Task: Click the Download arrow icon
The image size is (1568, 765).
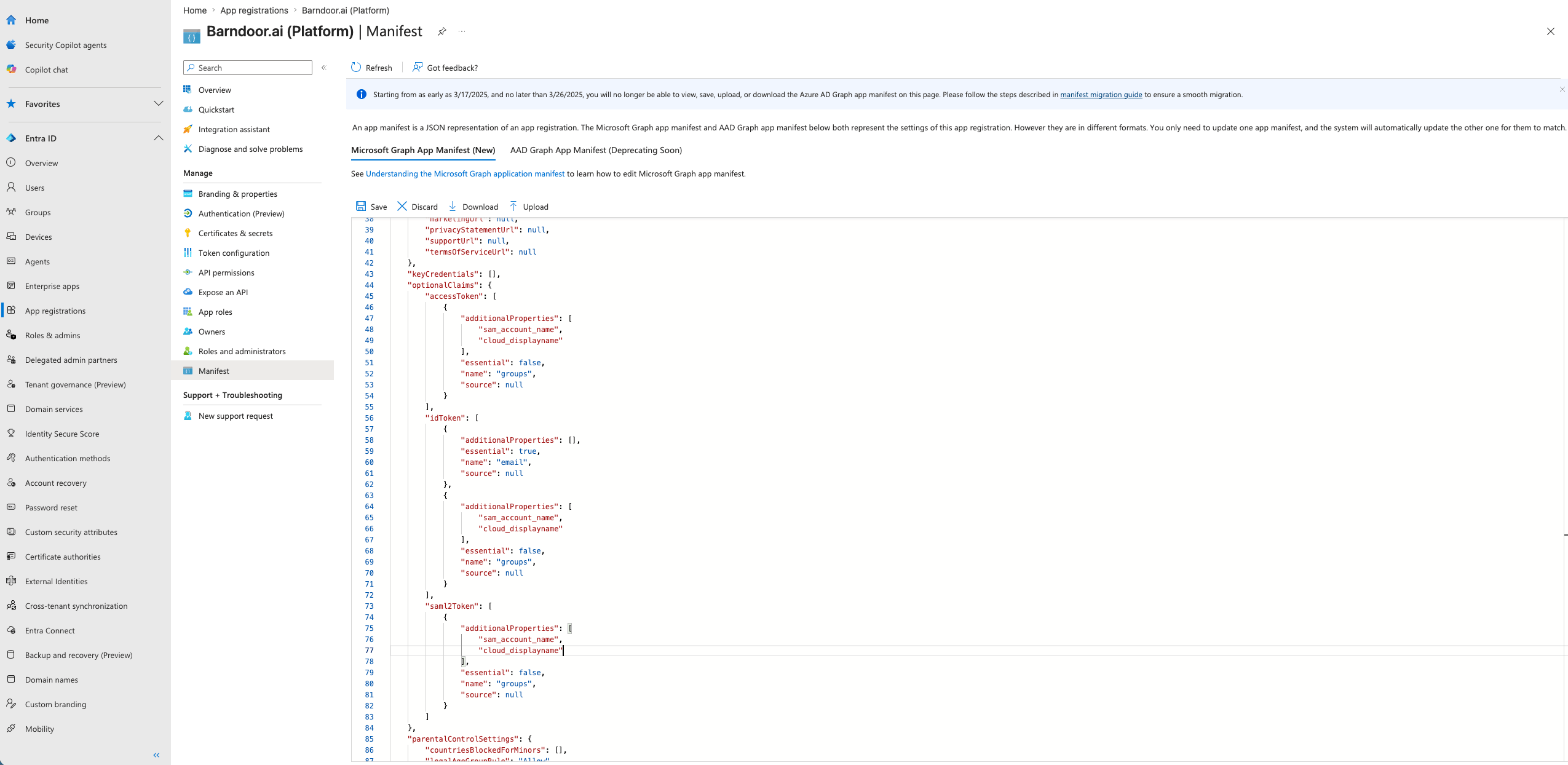Action: pos(453,206)
